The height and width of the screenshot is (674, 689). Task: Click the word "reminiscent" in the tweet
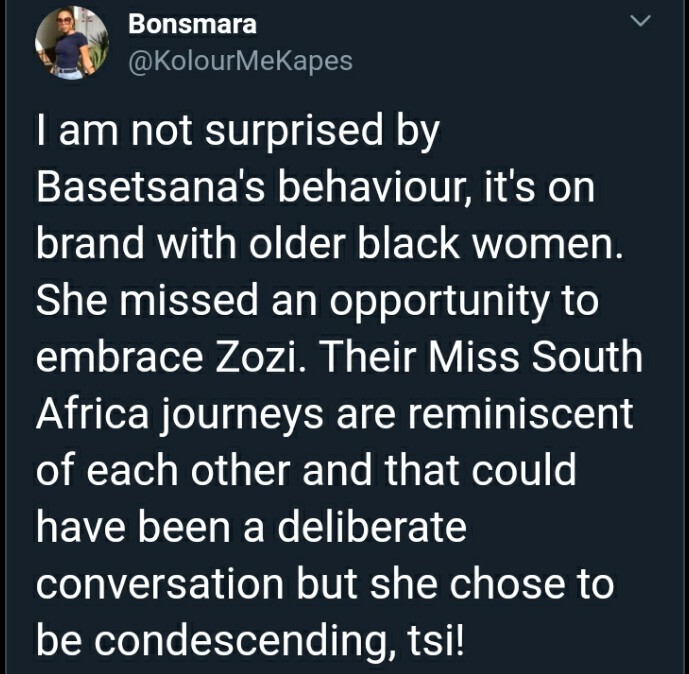click(x=521, y=413)
